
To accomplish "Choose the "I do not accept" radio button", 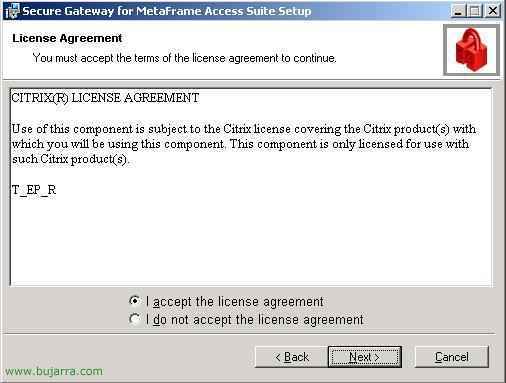I will pyautogui.click(x=135, y=319).
